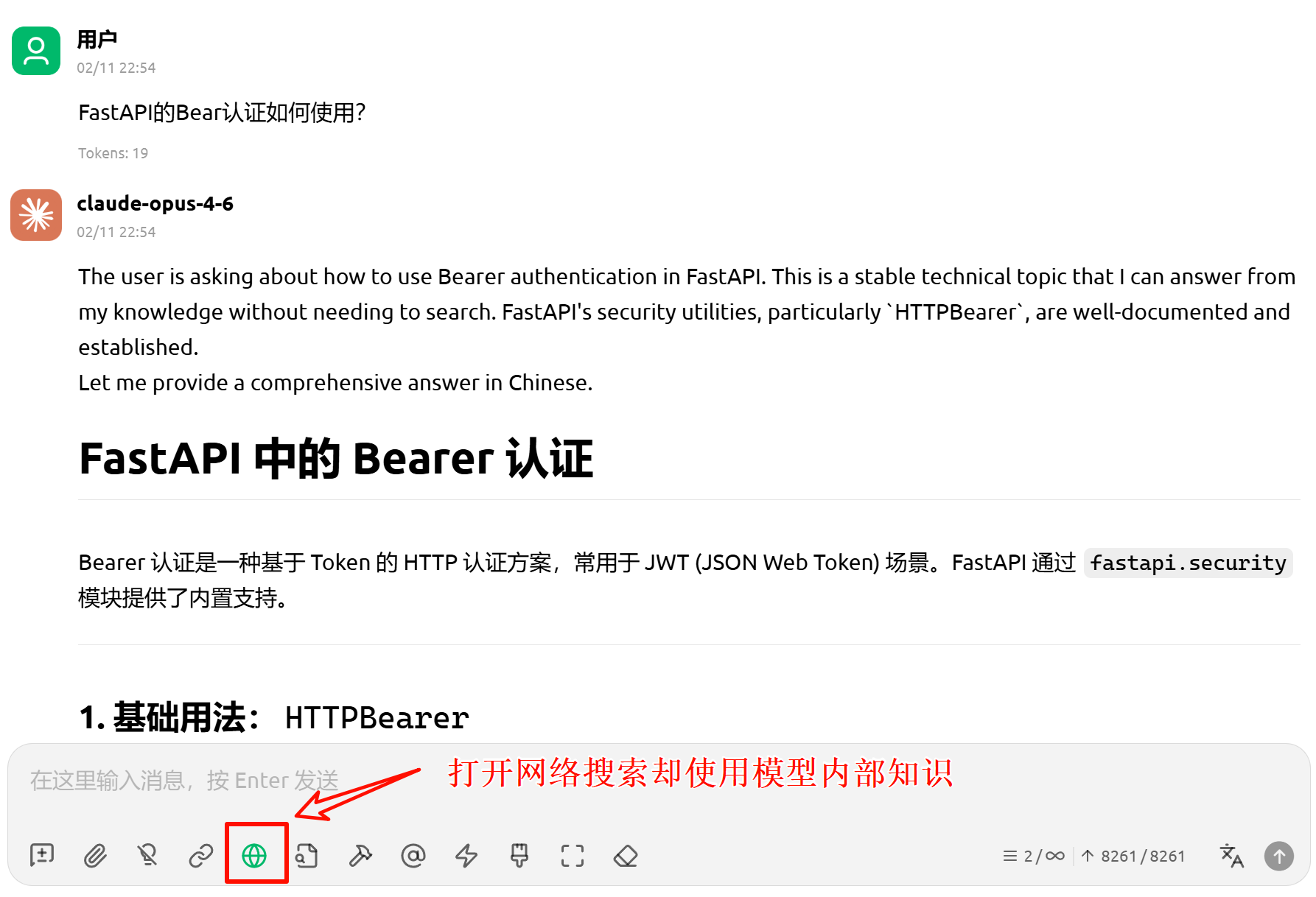Open the knowledge base search icon
The width and height of the screenshot is (1316, 897).
pos(307,856)
